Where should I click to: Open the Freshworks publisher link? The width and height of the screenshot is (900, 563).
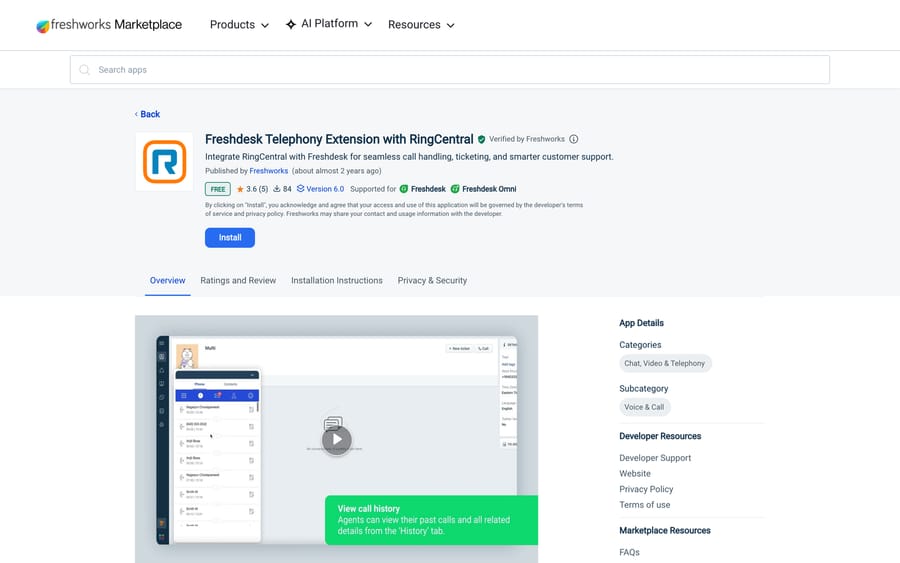(x=269, y=171)
